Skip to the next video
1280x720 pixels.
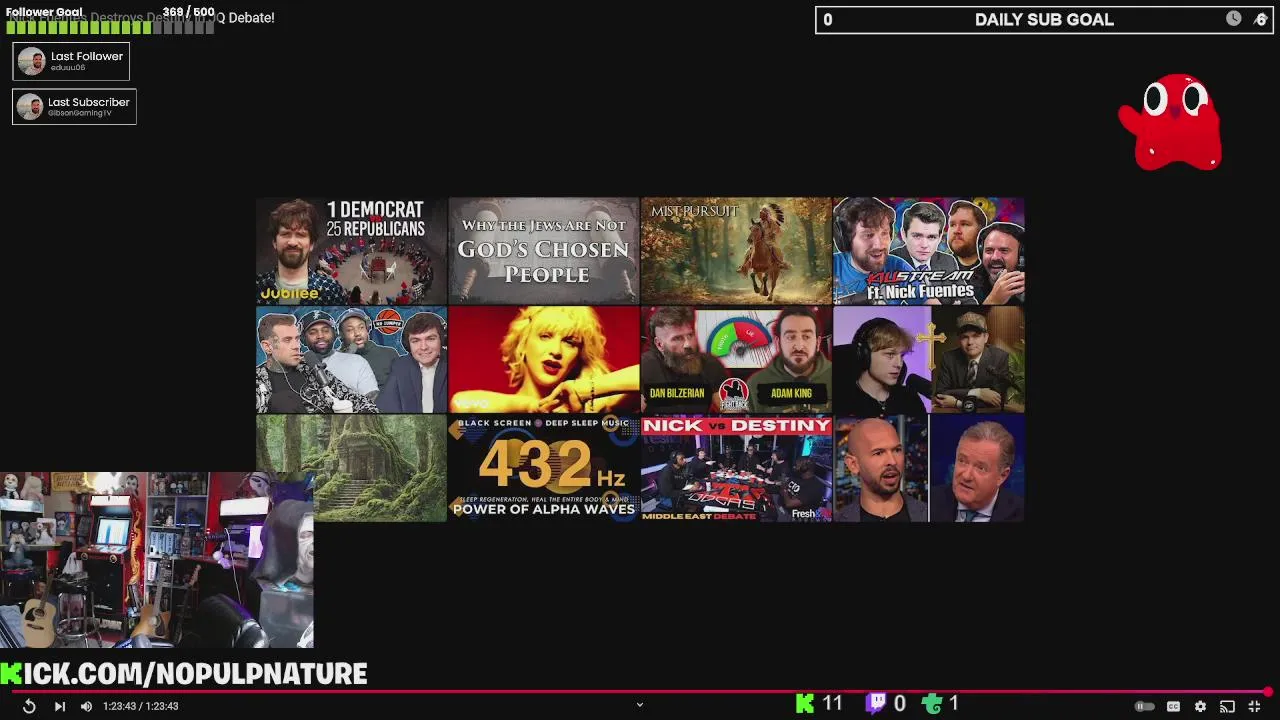[x=59, y=706]
